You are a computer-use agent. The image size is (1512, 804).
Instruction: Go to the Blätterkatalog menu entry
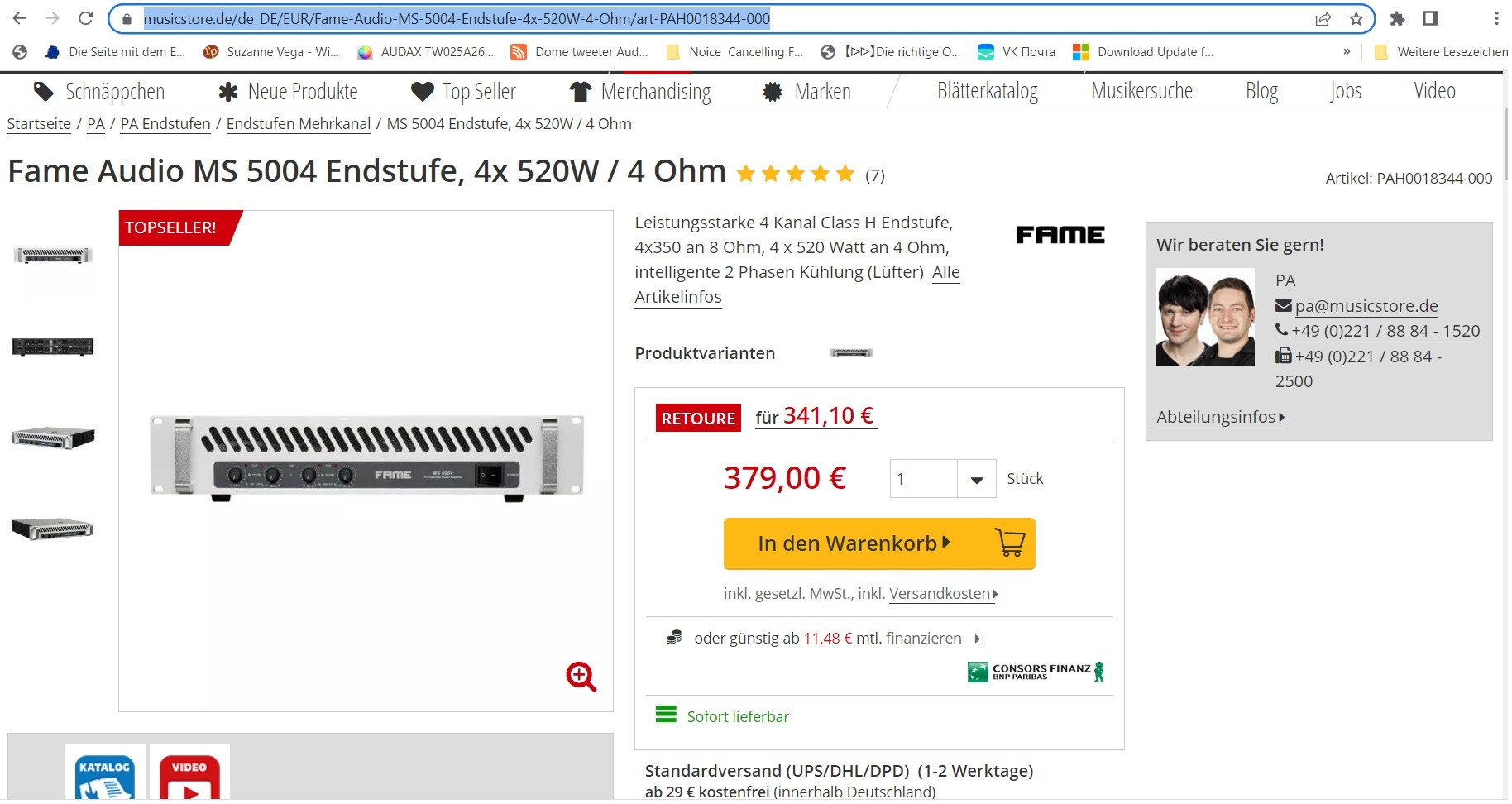[x=988, y=91]
